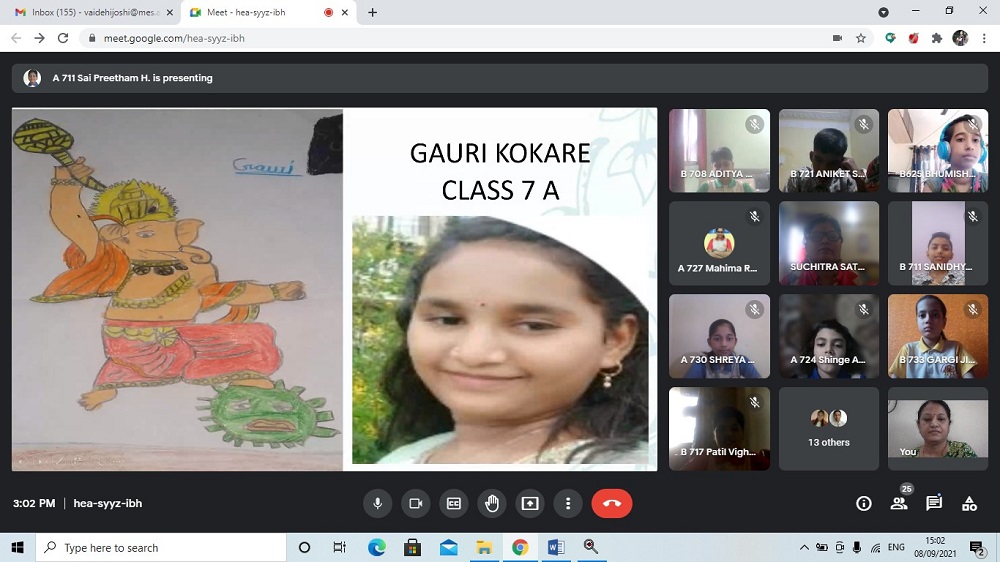Show everyone in the people panel
The image size is (1000, 562).
click(899, 503)
